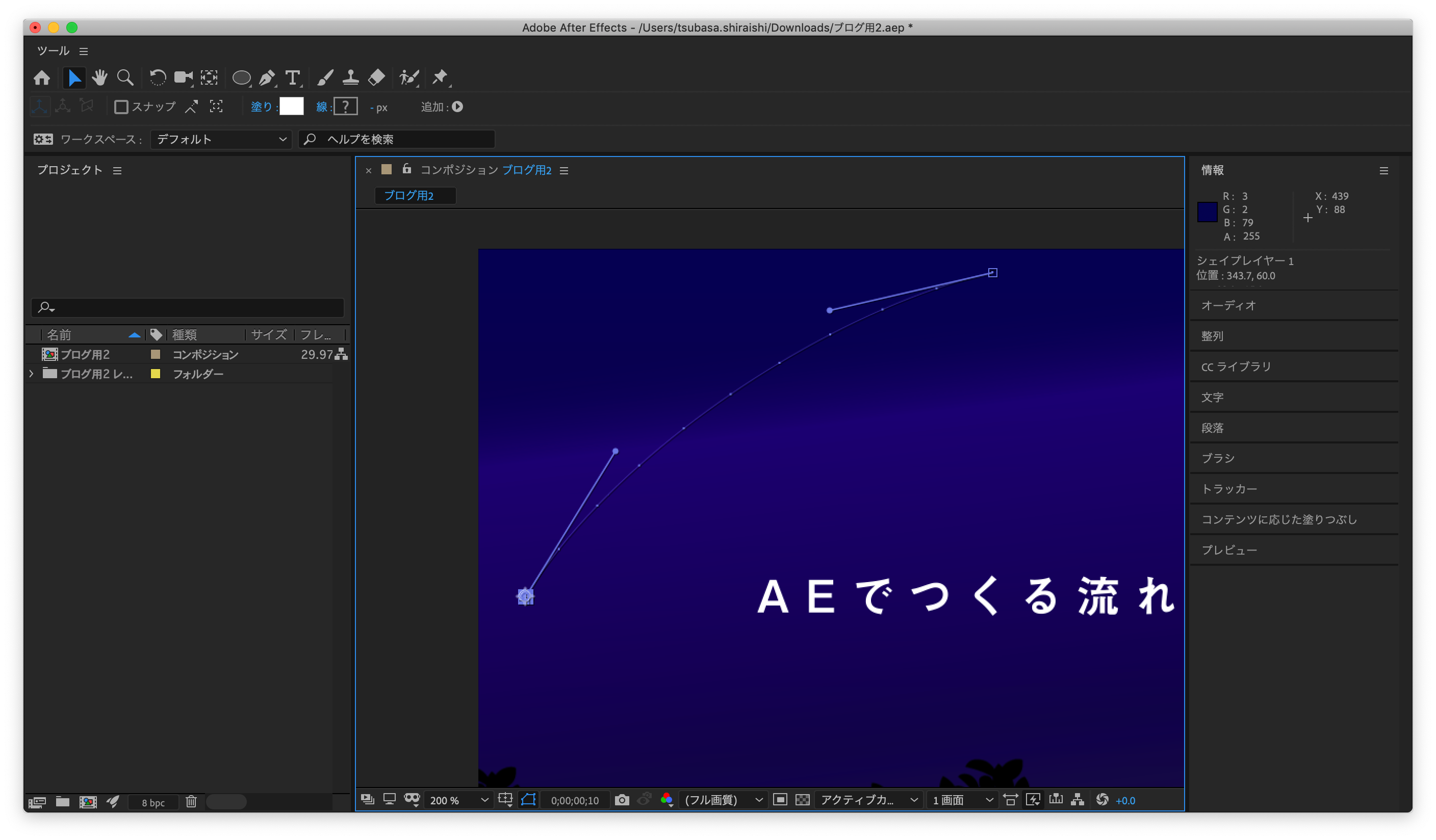Open the 情報 panel menu
The height and width of the screenshot is (840, 1436).
pyautogui.click(x=1383, y=170)
